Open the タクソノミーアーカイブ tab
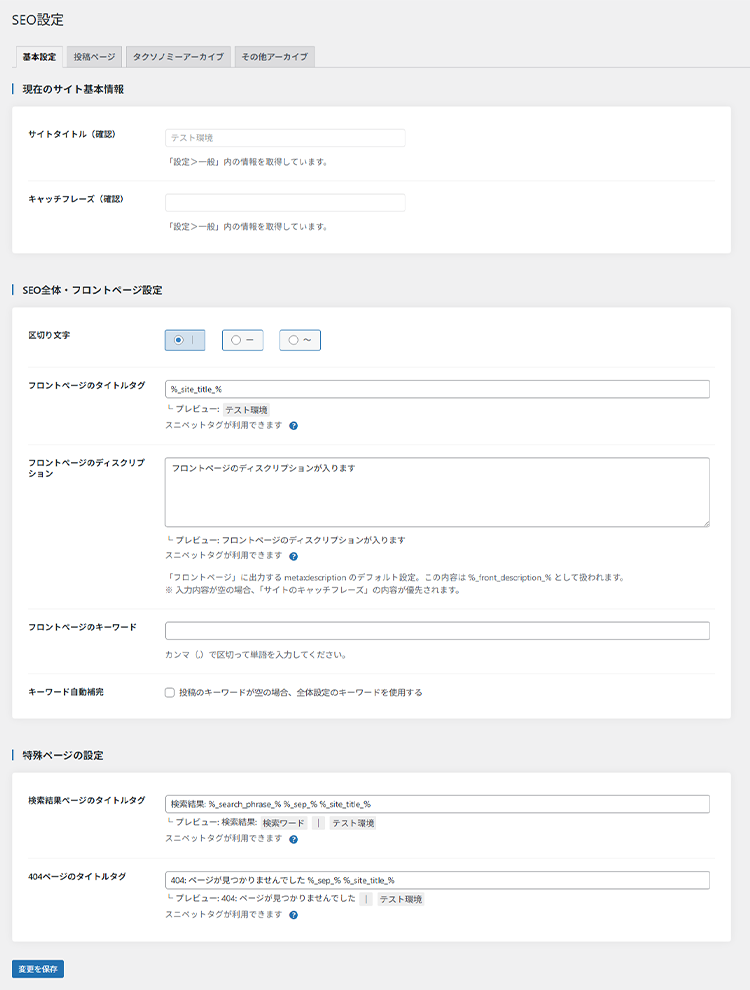The height and width of the screenshot is (990, 750). [179, 57]
